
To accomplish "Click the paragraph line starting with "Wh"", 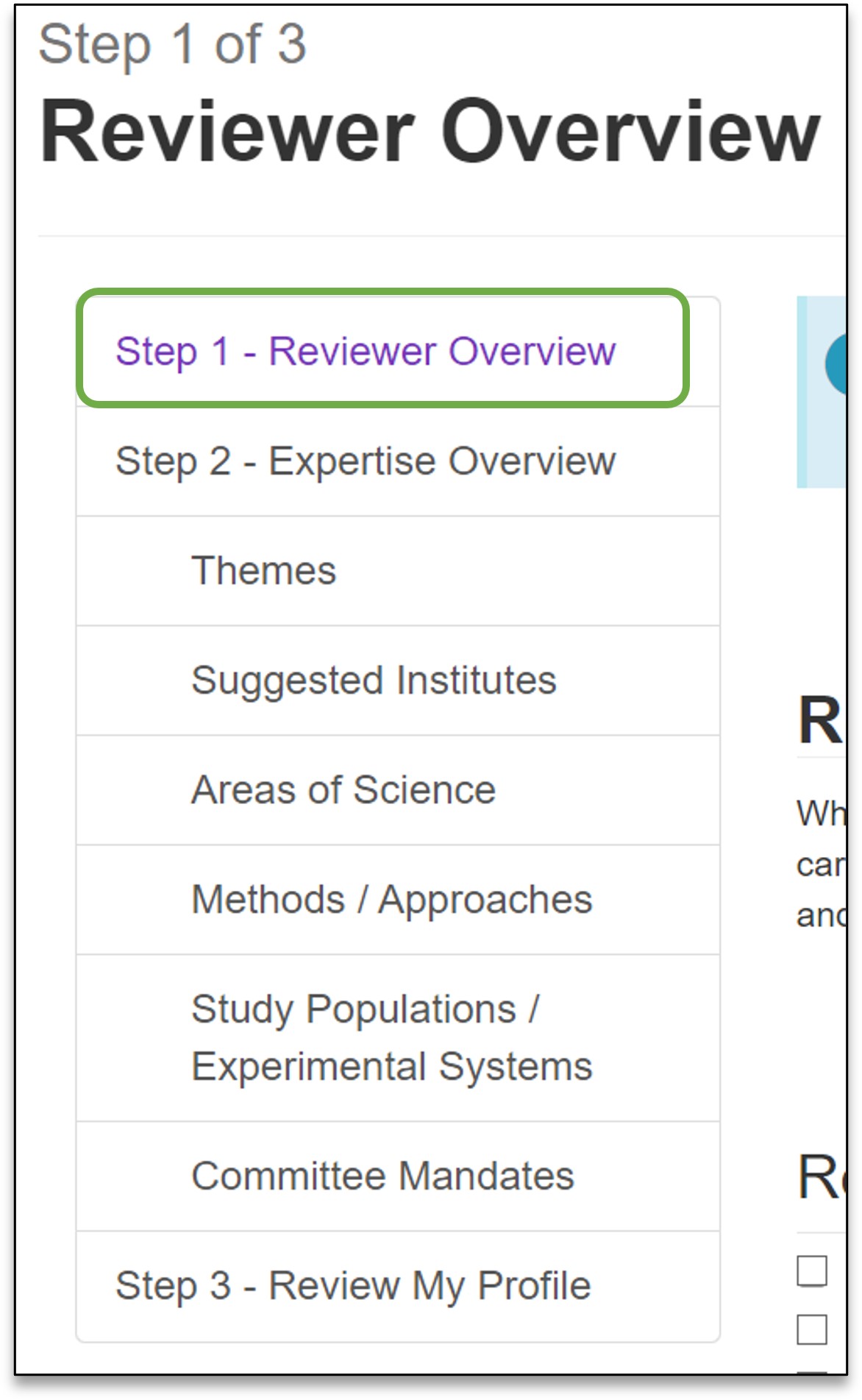I will coord(821,814).
